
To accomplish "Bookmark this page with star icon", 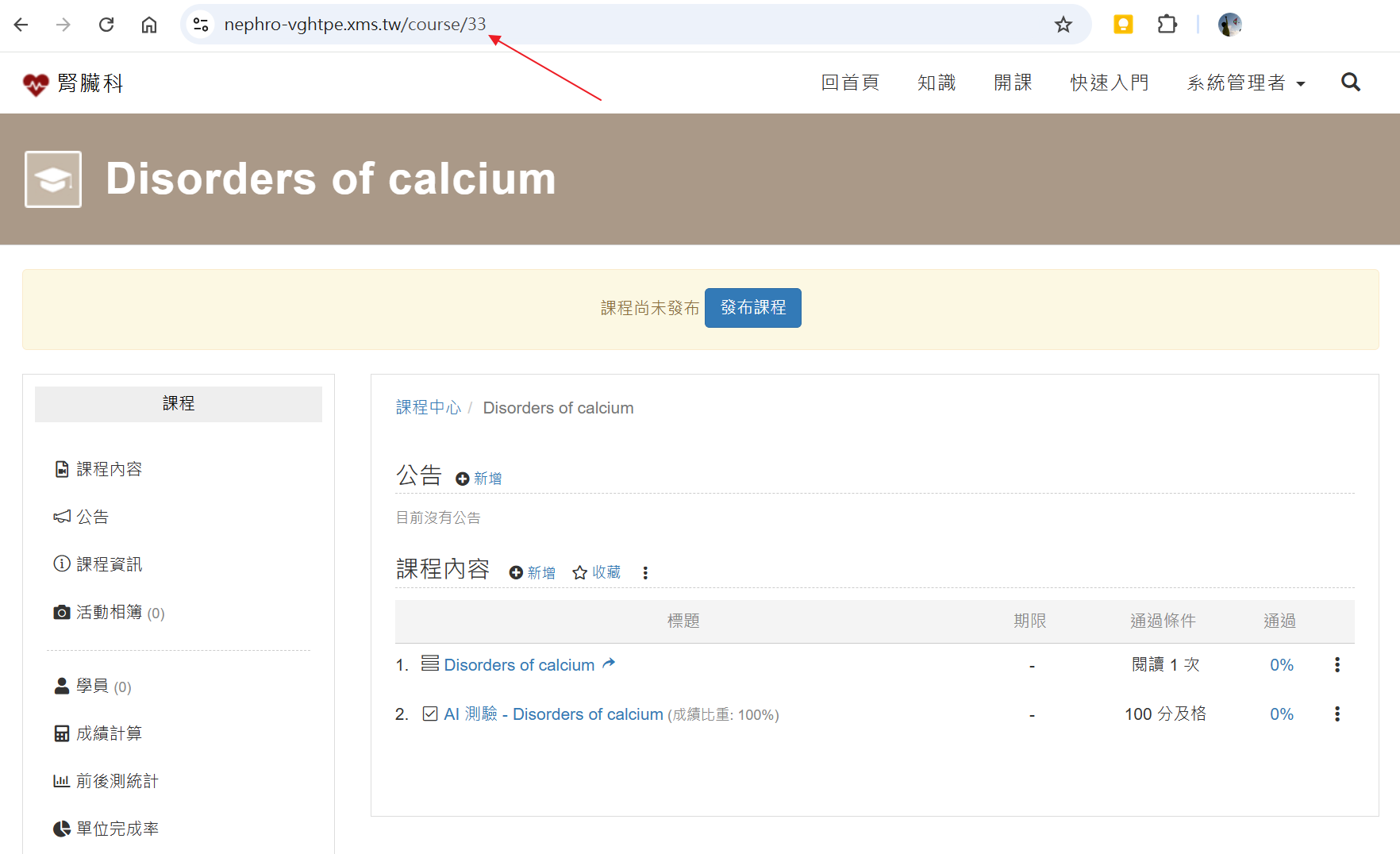I will pyautogui.click(x=1063, y=25).
